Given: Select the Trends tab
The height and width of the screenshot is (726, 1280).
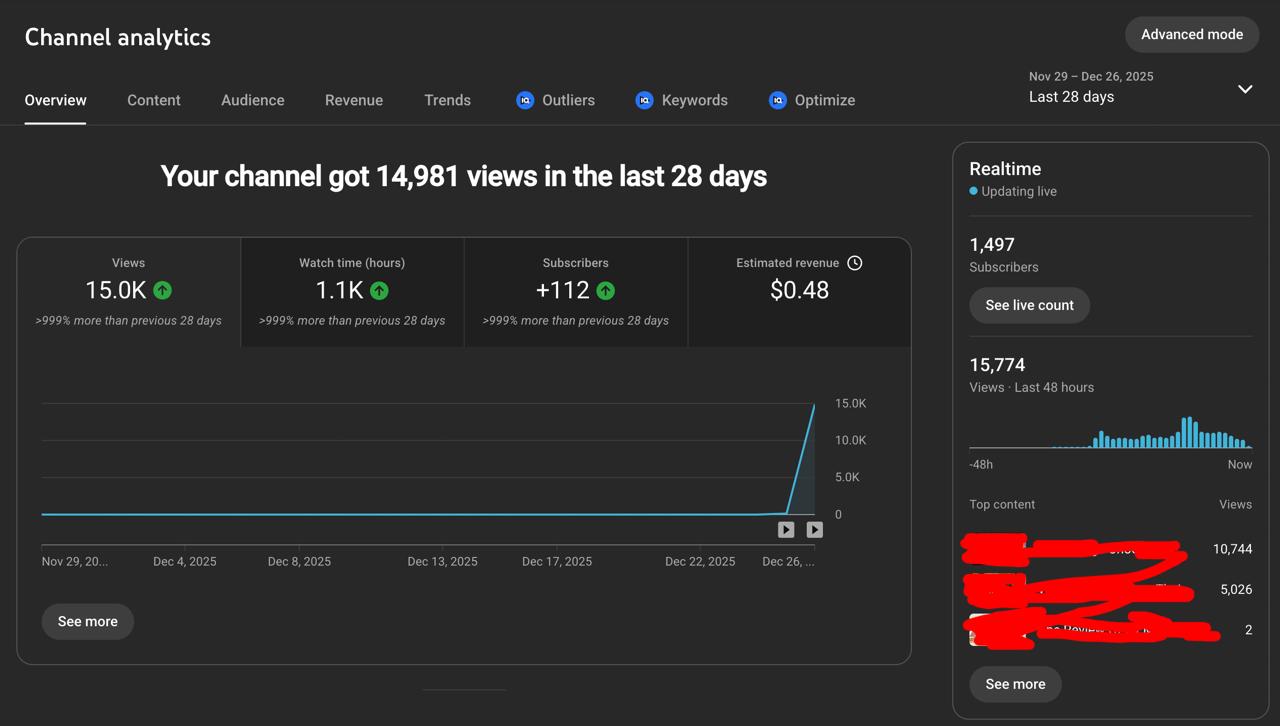Looking at the screenshot, I should pyautogui.click(x=447, y=100).
